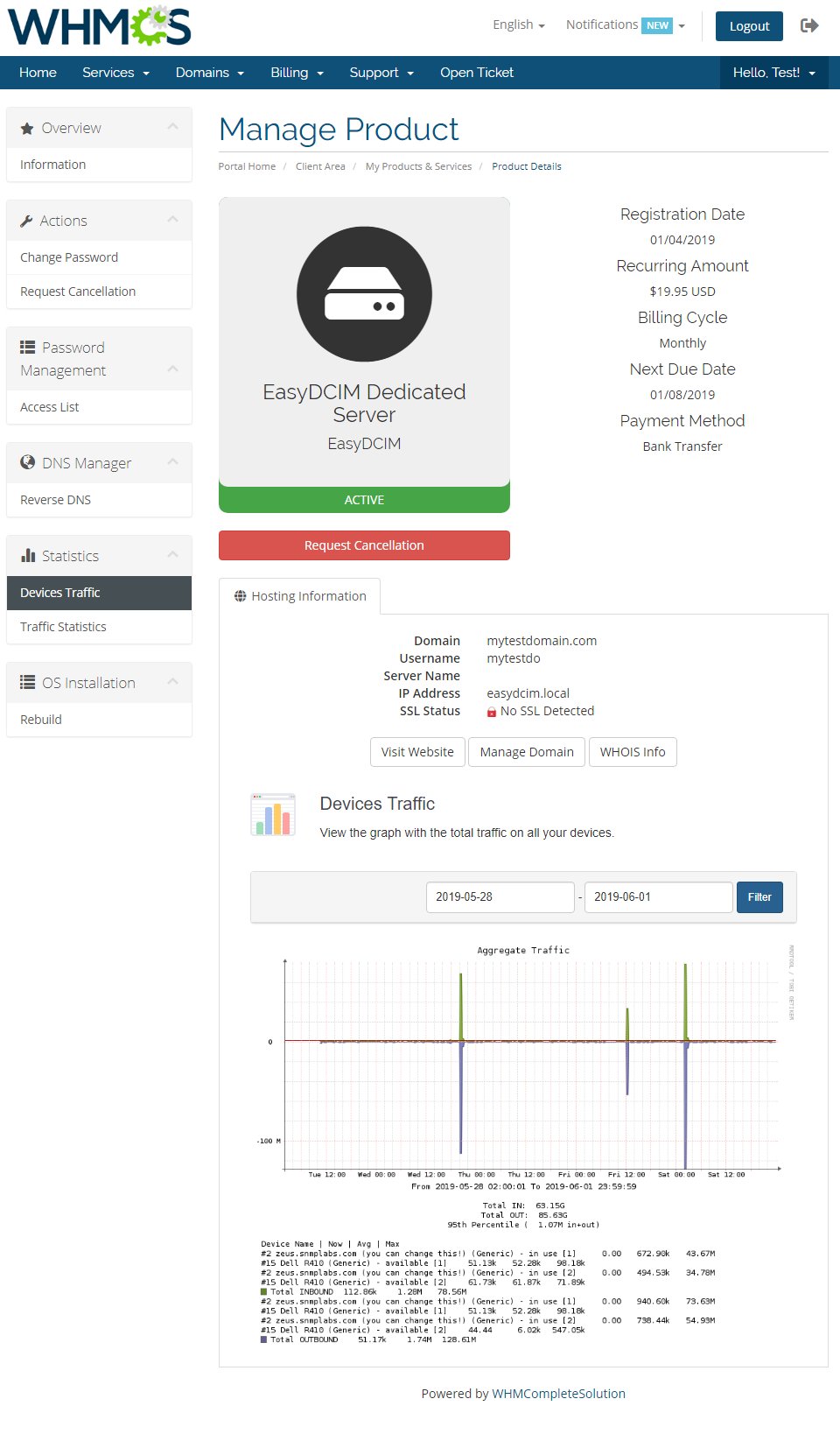Viewport: 840px width, 1434px height.
Task: Click the Hosting Information globe icon
Action: click(240, 596)
